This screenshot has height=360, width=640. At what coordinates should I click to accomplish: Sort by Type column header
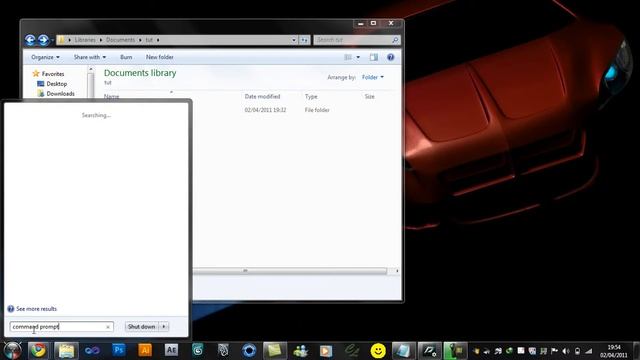click(x=311, y=96)
